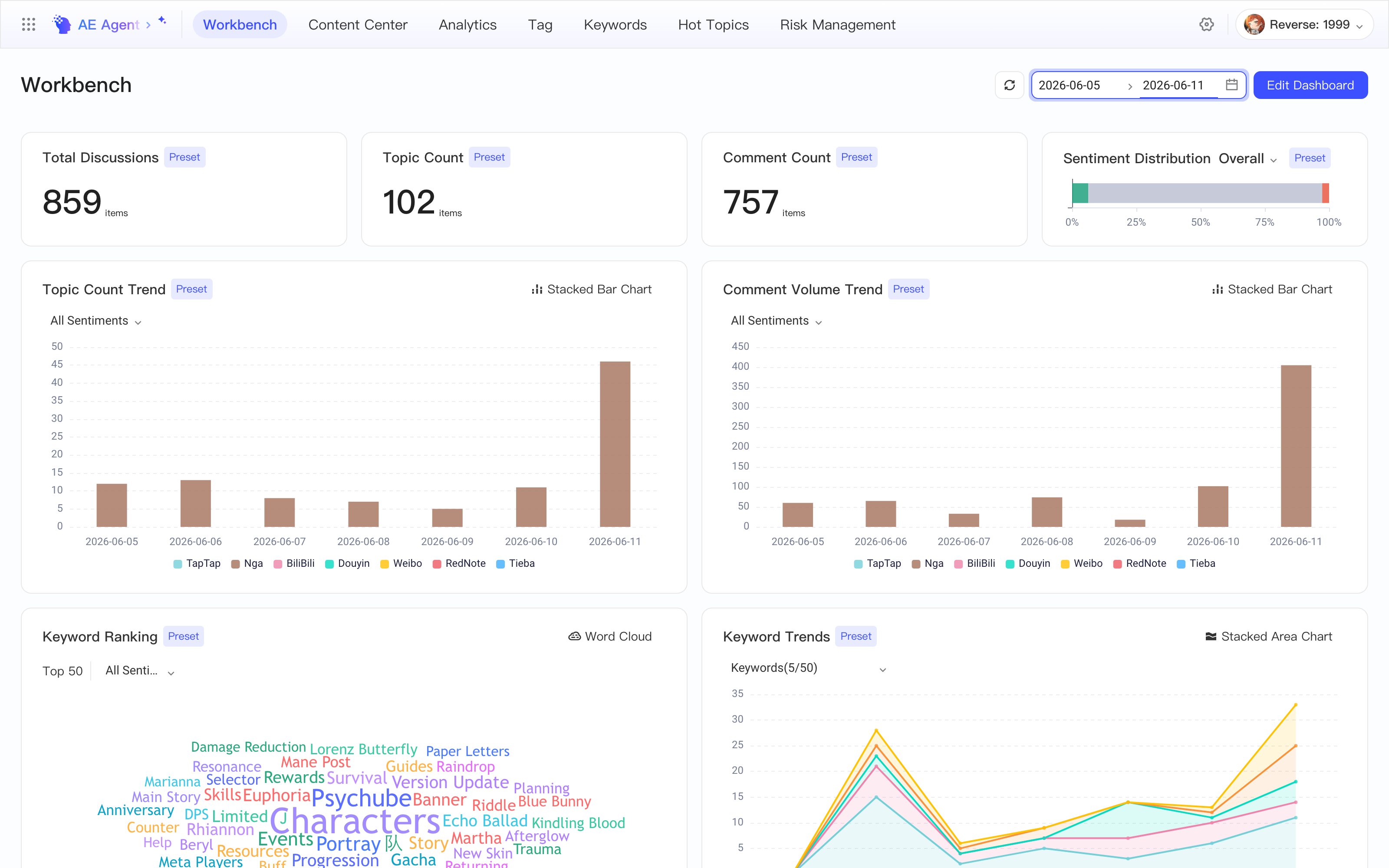This screenshot has width=1389, height=868.
Task: Open the Risk Management tab
Action: [x=837, y=25]
